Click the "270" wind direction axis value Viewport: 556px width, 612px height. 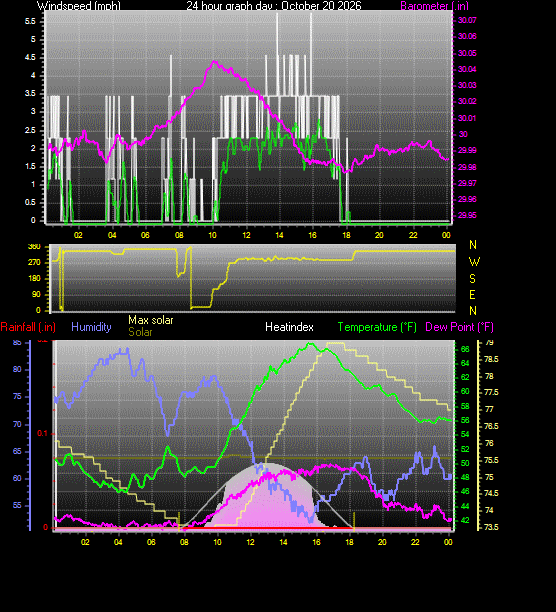click(34, 262)
